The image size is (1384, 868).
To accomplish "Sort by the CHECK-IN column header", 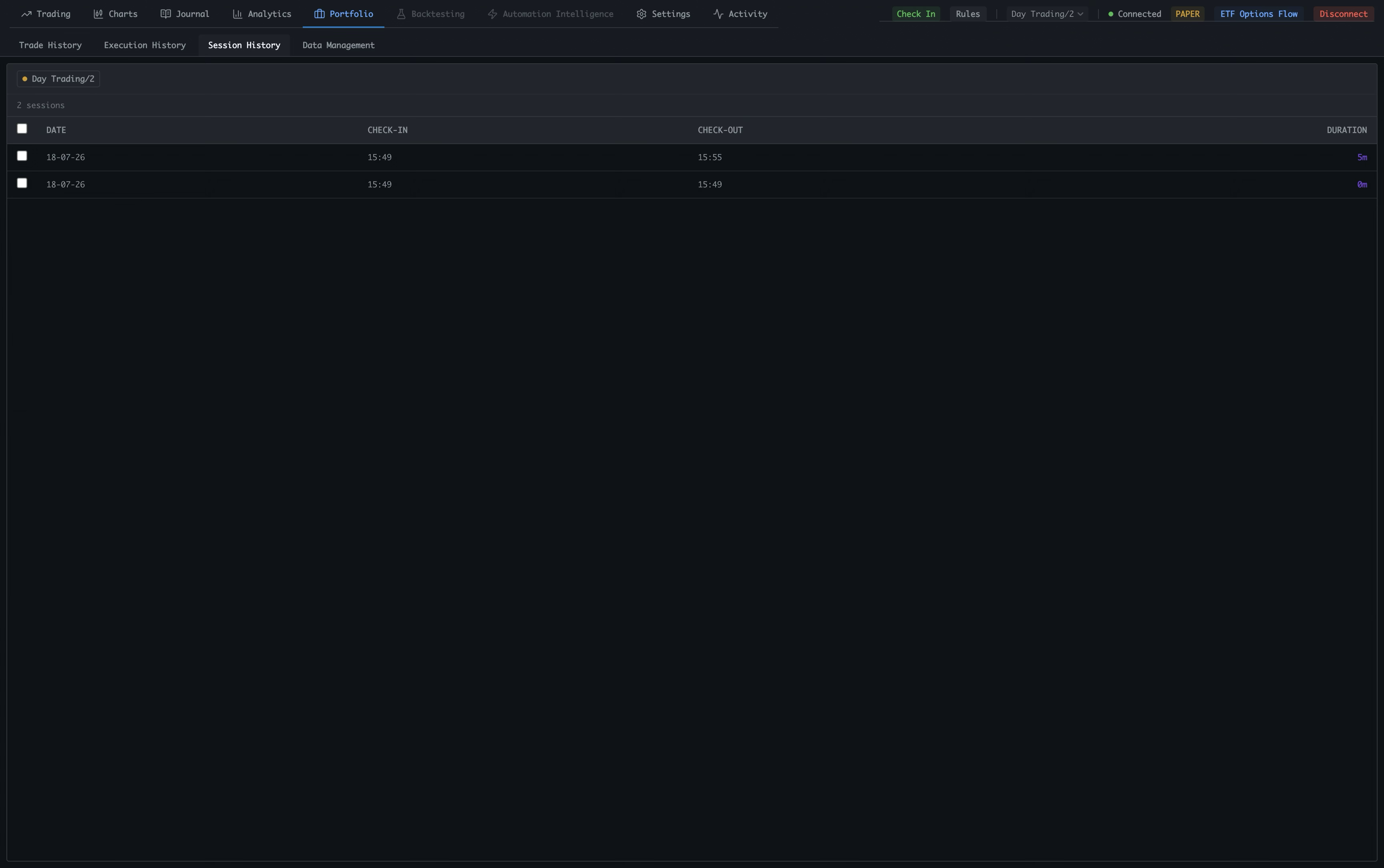I will click(388, 130).
